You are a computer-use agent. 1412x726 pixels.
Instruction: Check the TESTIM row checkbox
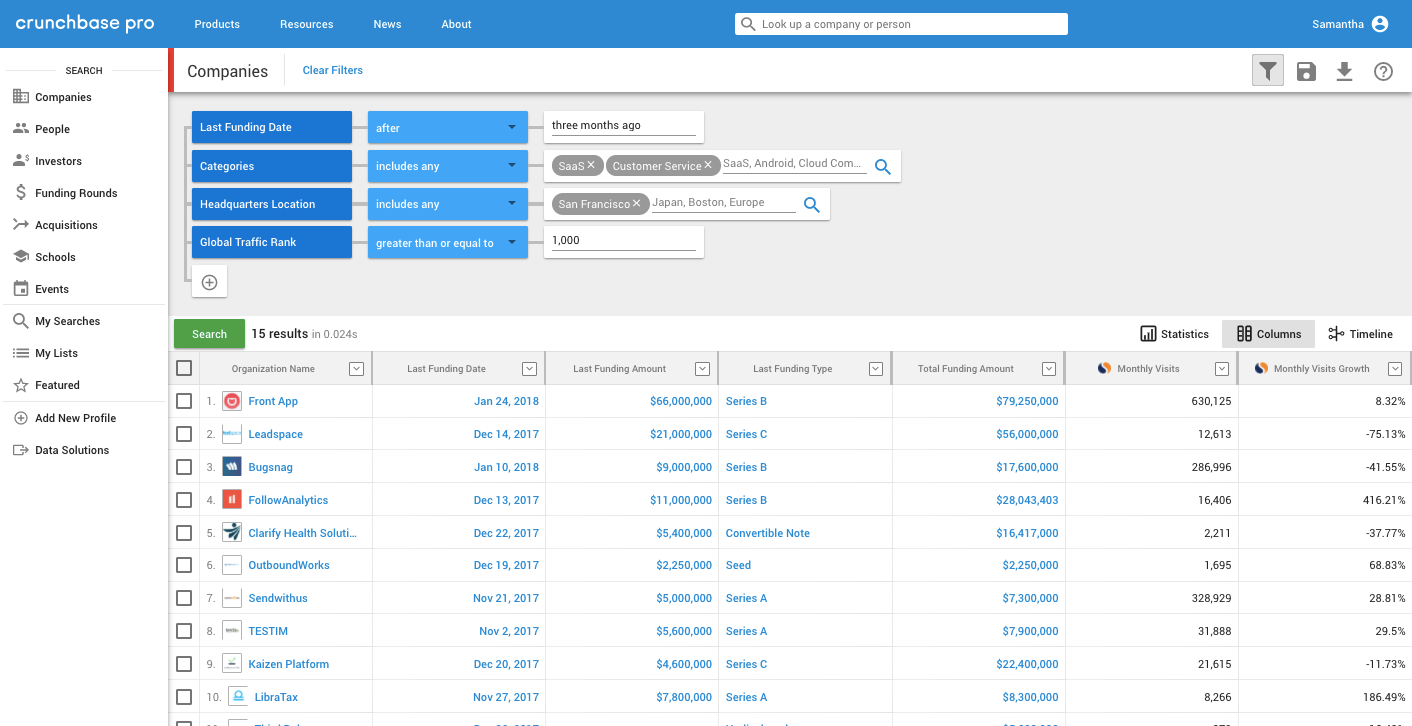(184, 631)
